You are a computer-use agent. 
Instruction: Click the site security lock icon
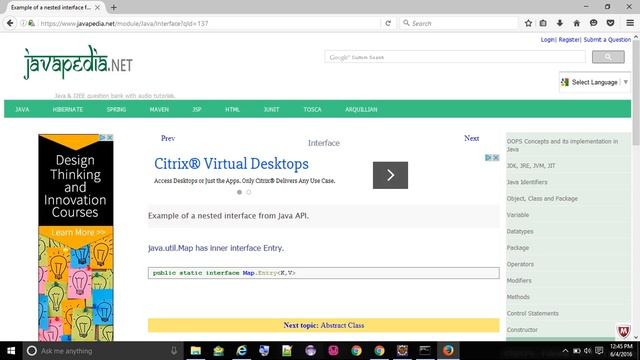[x=31, y=23]
